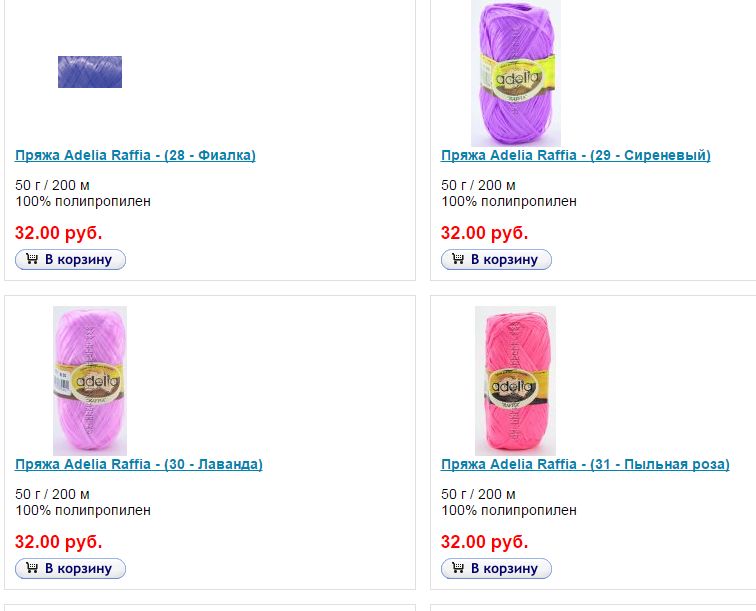Open the hot pink Пыльная роза yarn photo

[x=515, y=380]
